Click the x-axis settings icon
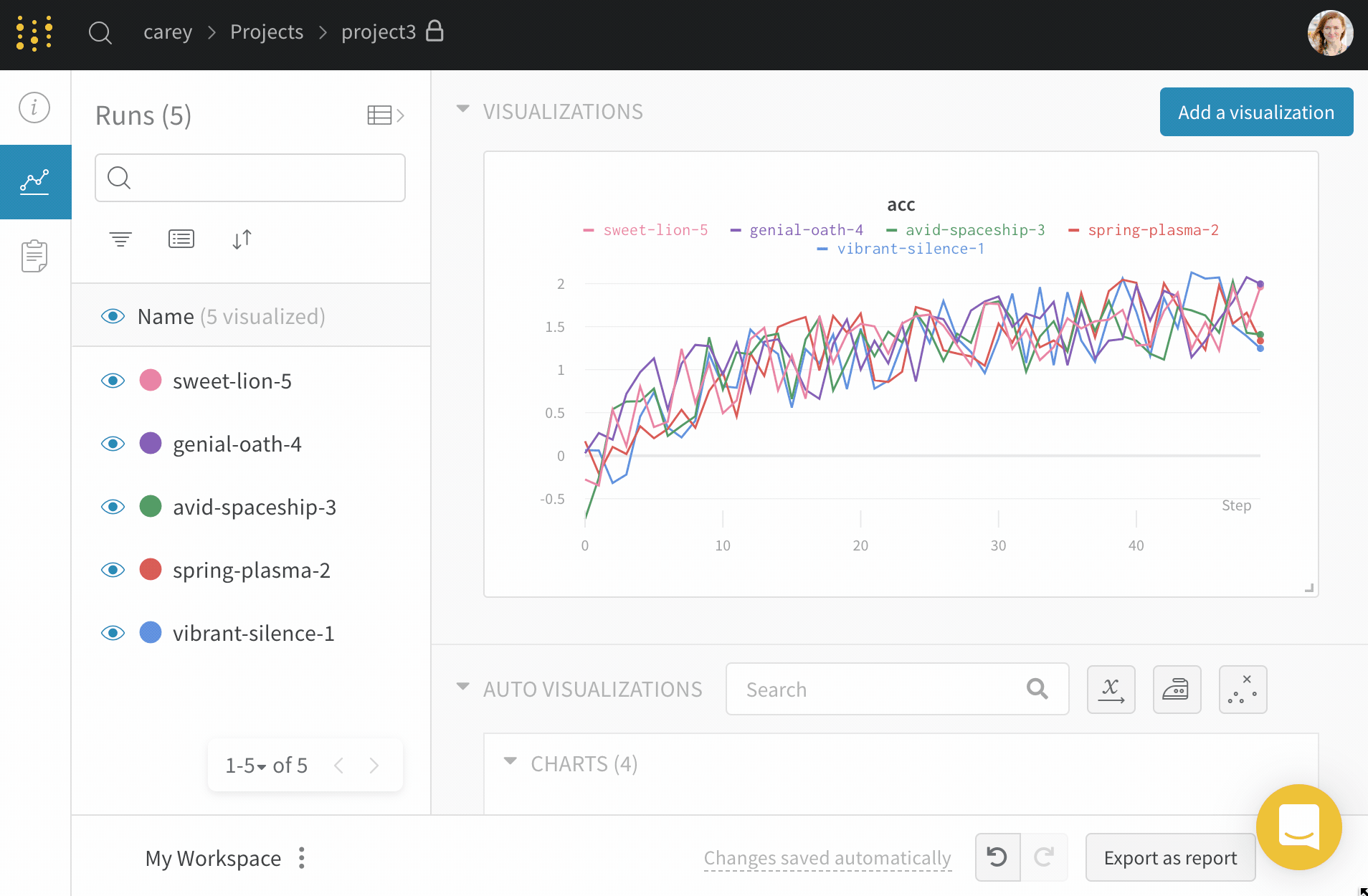Viewport: 1368px width, 896px height. click(x=1111, y=690)
